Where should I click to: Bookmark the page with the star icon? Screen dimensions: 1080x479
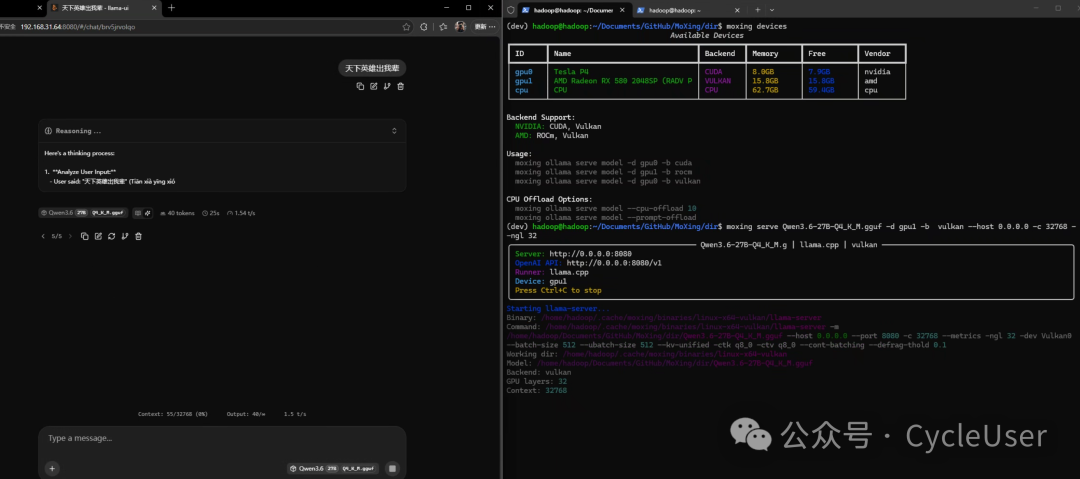pyautogui.click(x=406, y=26)
